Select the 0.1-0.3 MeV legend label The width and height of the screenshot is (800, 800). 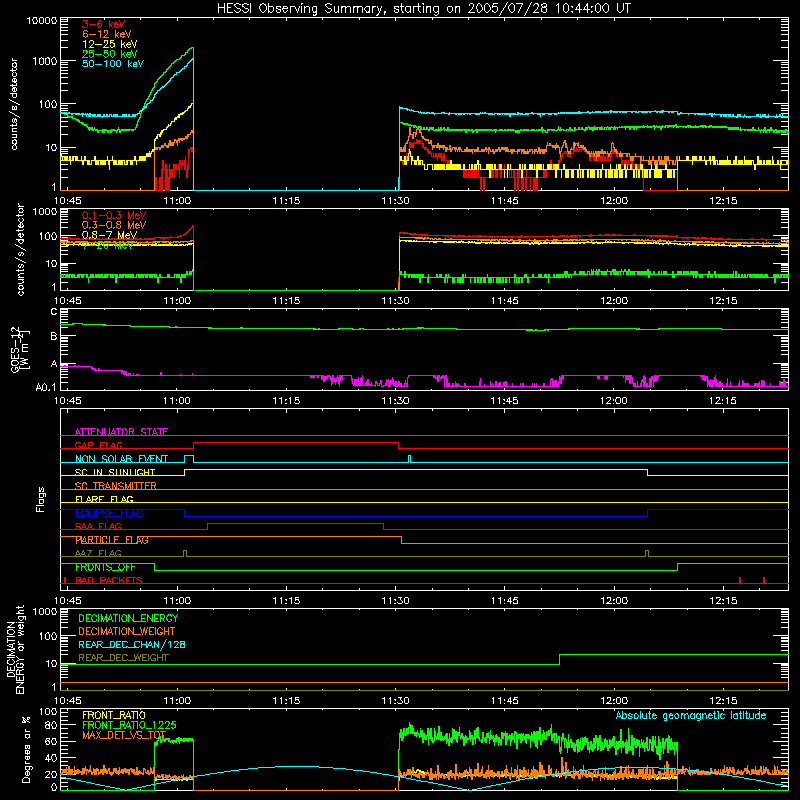pyautogui.click(x=114, y=216)
